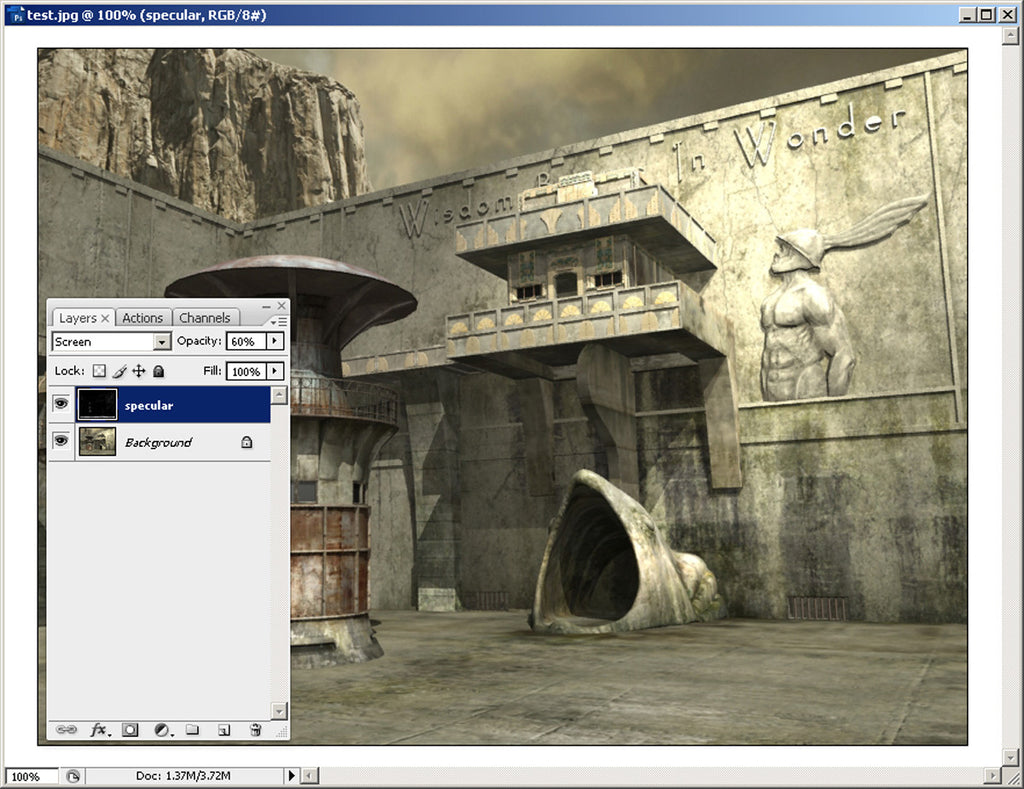Open the Layers panel options menu
Image resolution: width=1024 pixels, height=789 pixels.
tap(281, 321)
